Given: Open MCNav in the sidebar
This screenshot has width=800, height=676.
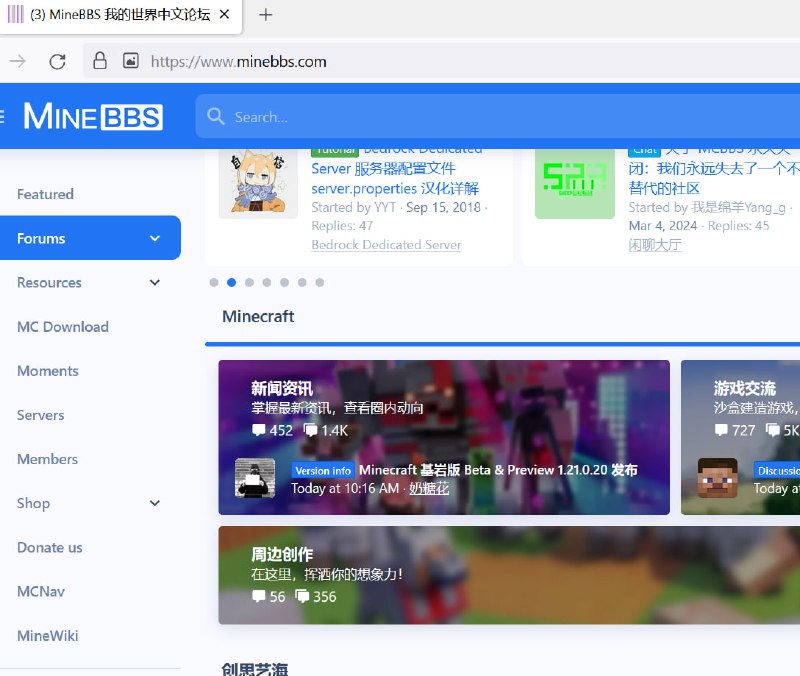Looking at the screenshot, I should (41, 591).
